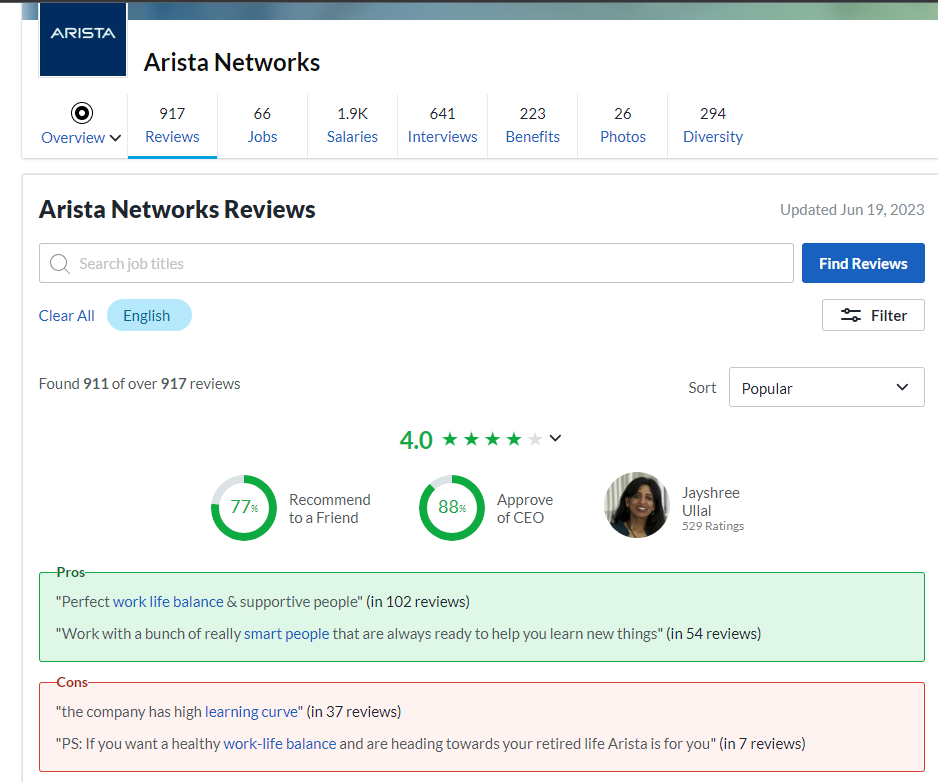938x782 pixels.
Task: Open the 641 Interviews tab
Action: click(443, 125)
